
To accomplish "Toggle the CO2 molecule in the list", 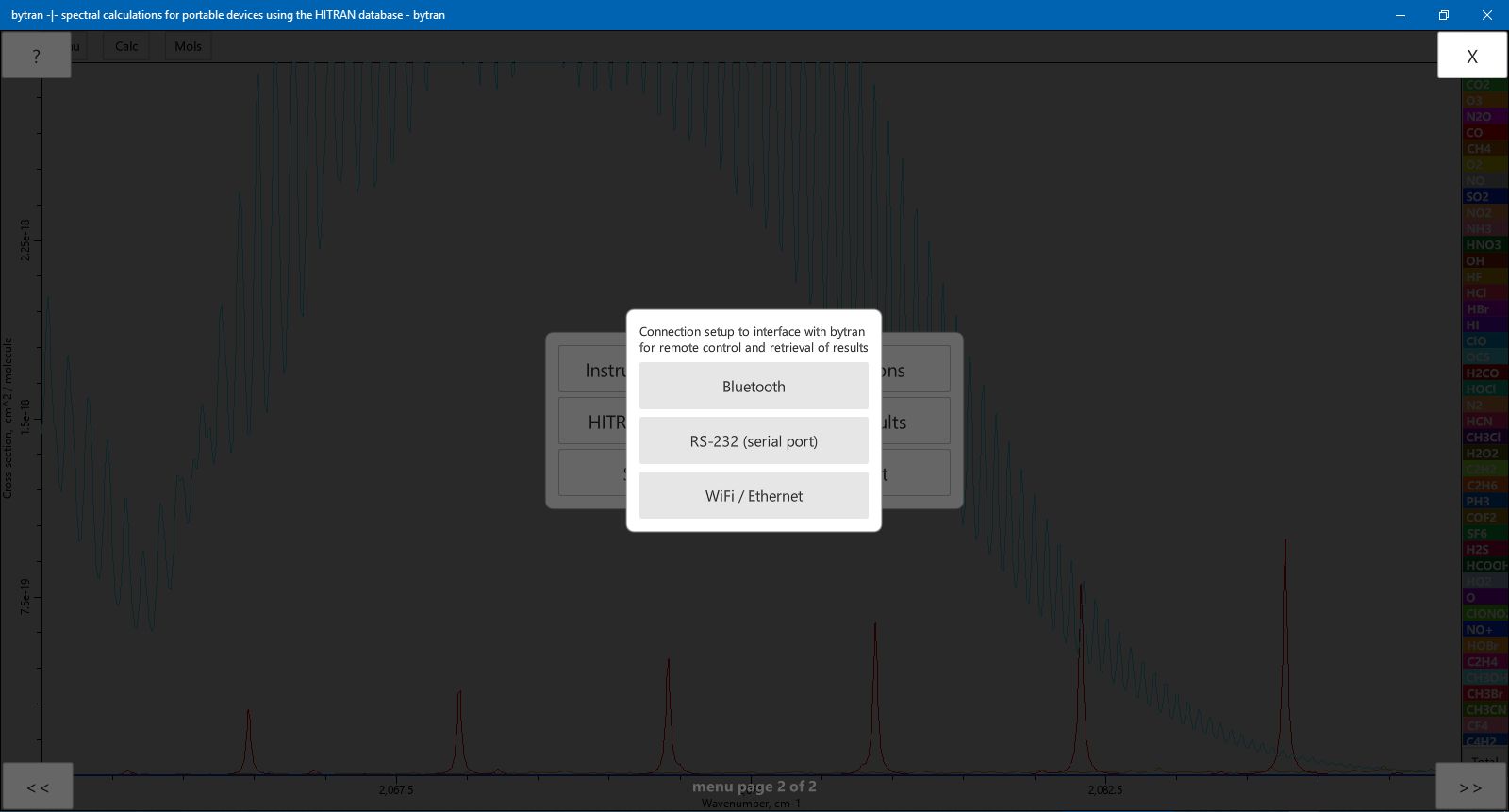I will click(1484, 85).
